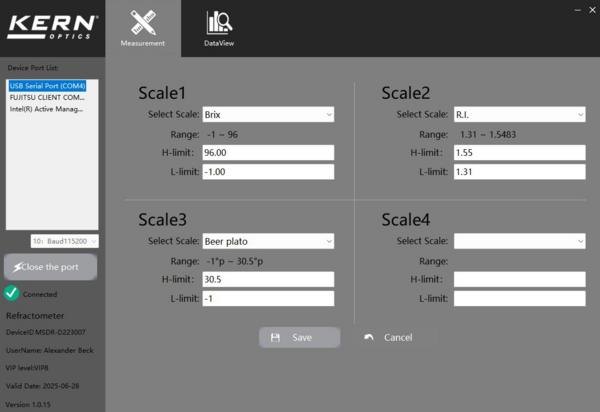Click Scale1 H-limit field with 96.00

pos(268,153)
